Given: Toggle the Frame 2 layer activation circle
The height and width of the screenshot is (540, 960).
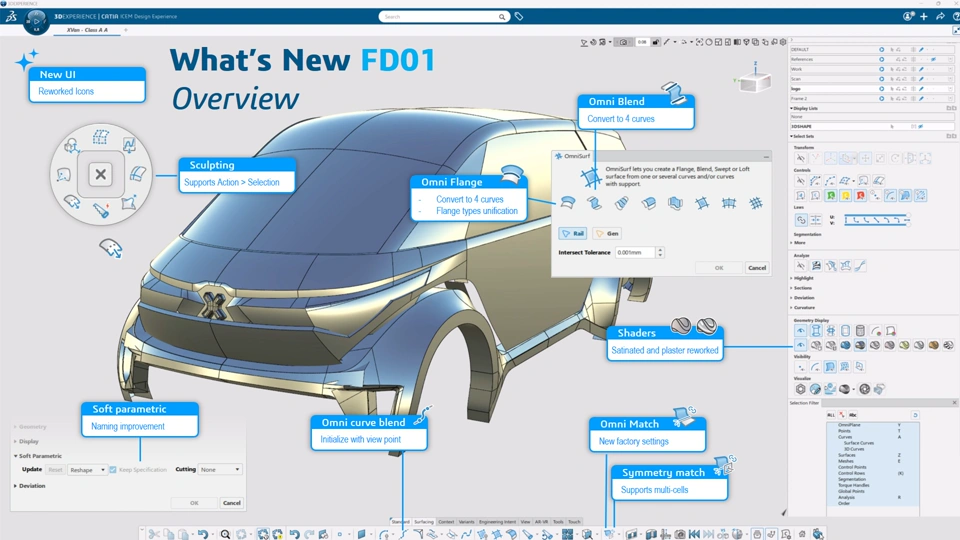Looking at the screenshot, I should coord(882,99).
